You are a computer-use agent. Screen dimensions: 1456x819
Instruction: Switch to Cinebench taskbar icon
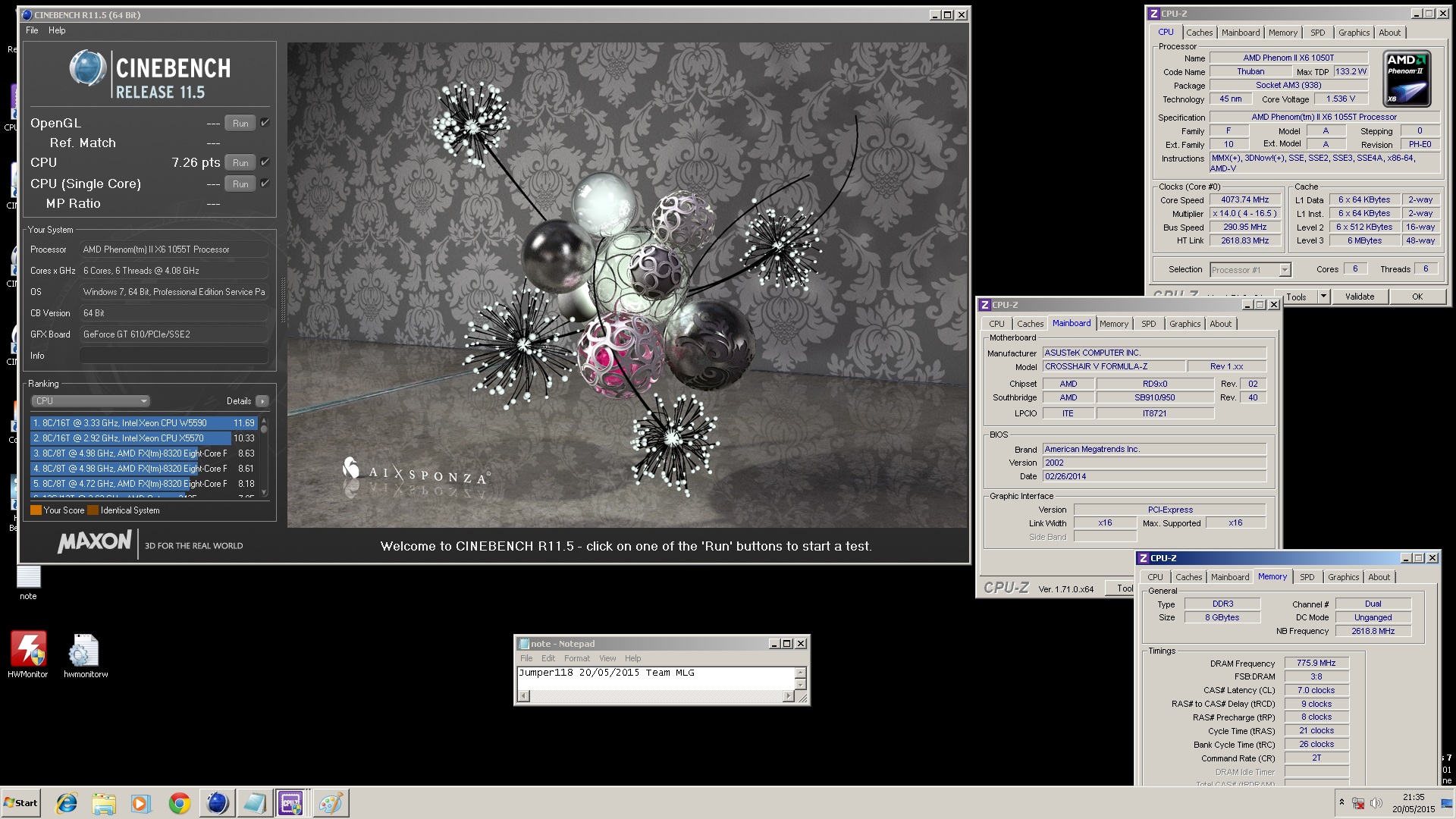pyautogui.click(x=217, y=803)
